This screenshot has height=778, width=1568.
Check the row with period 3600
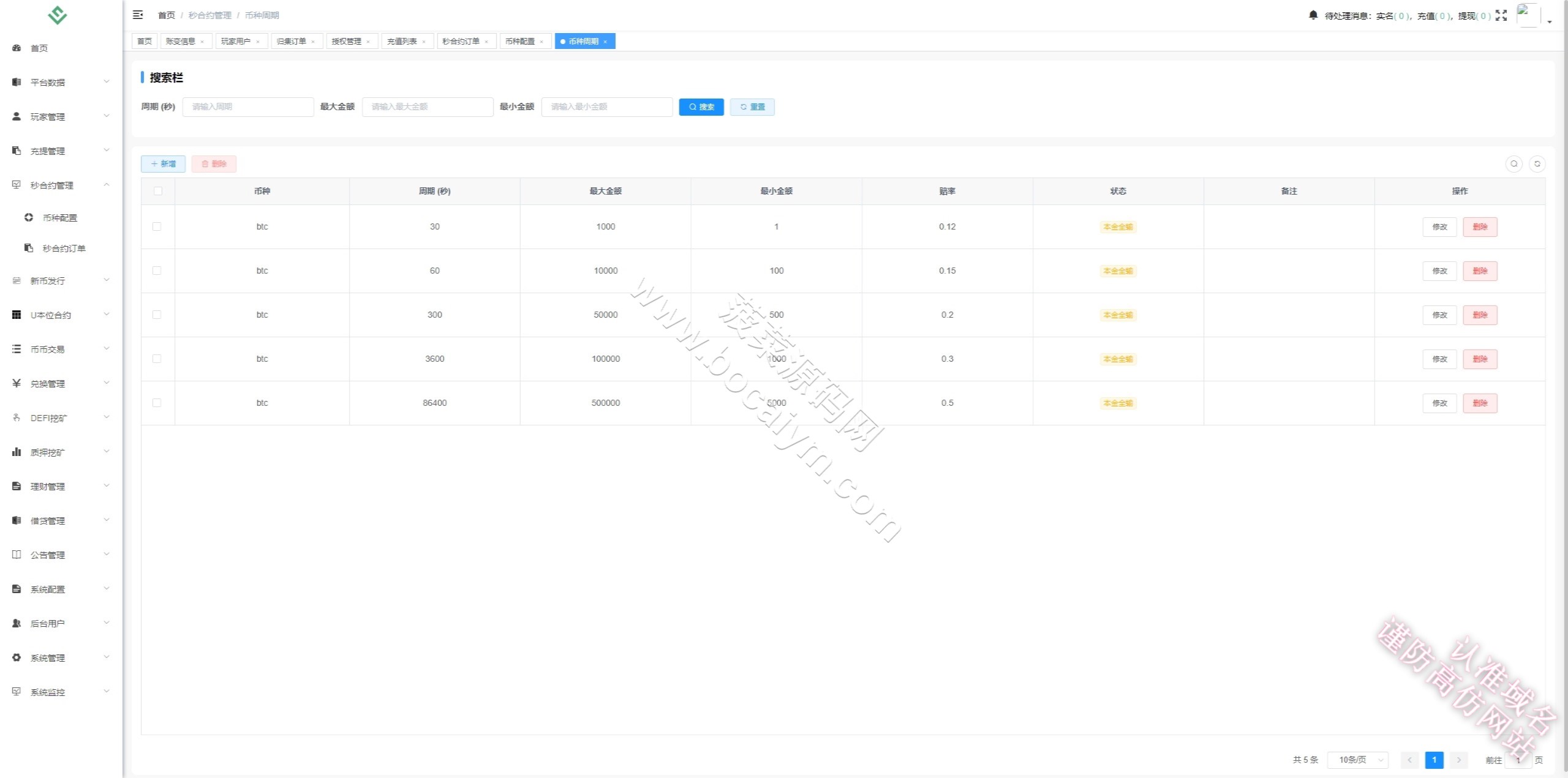(157, 359)
